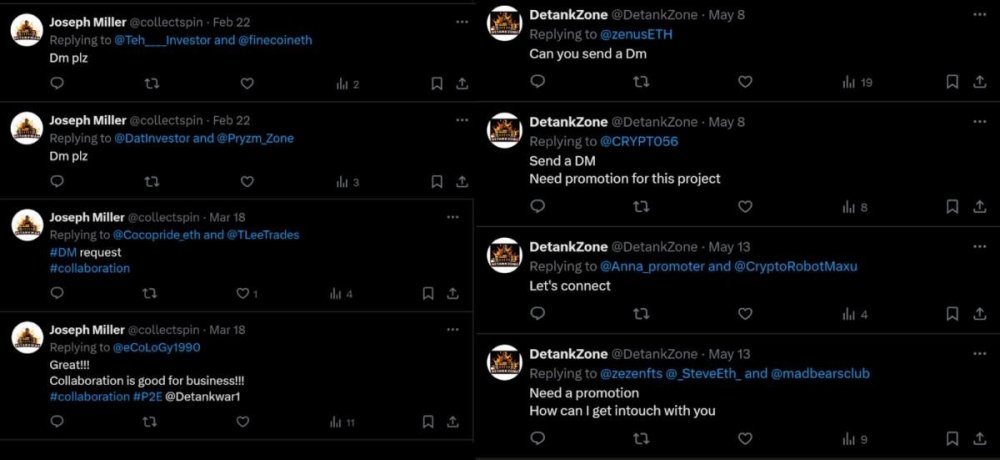View analytics showing 19 views
1000x460 pixels.
[859, 82]
